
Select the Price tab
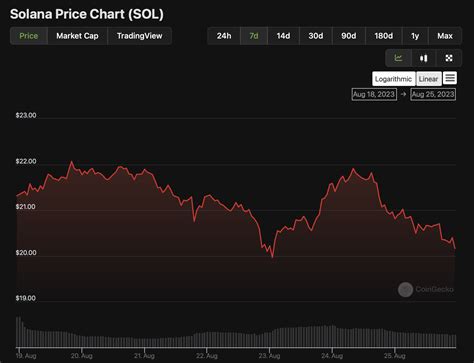pyautogui.click(x=29, y=36)
